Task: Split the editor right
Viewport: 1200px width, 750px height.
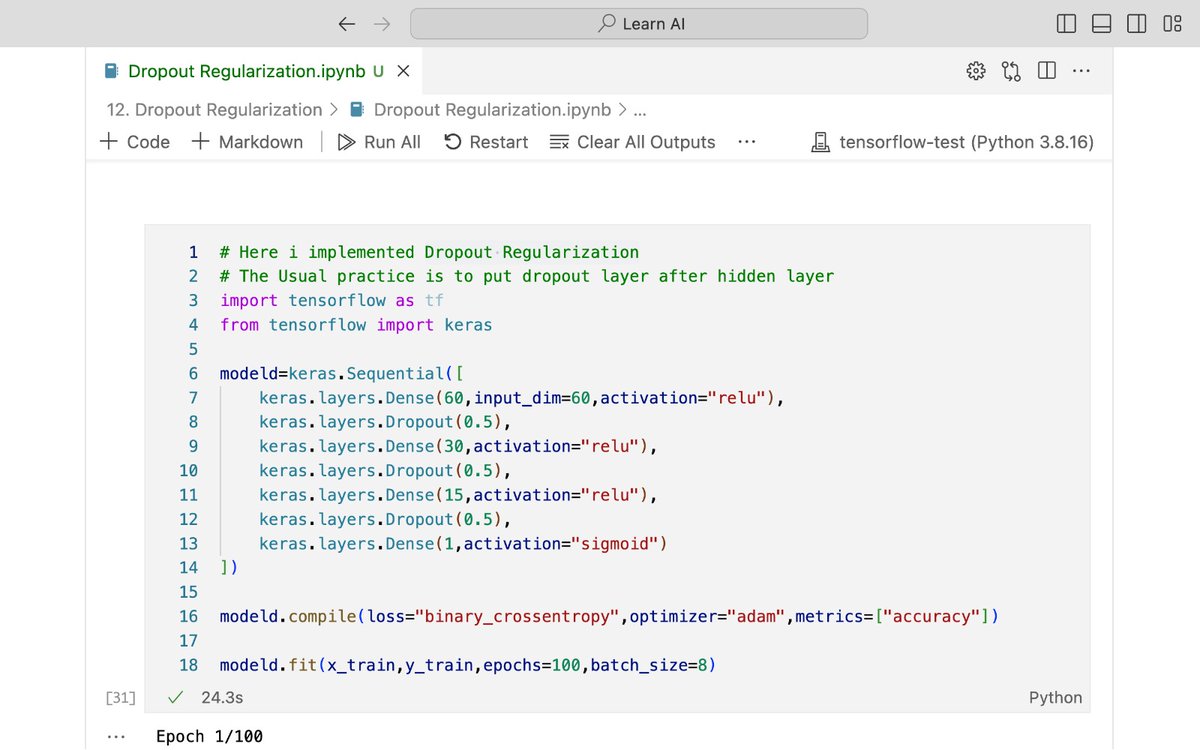Action: click(x=1046, y=71)
